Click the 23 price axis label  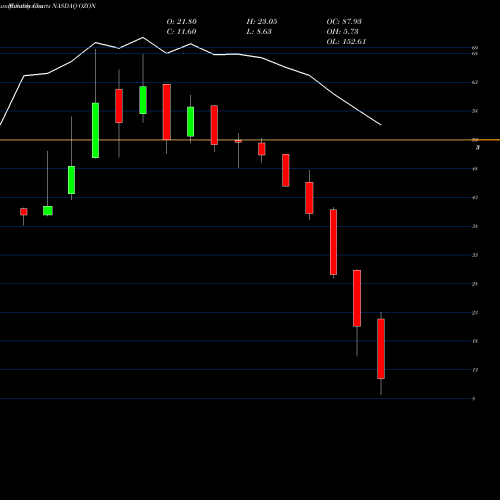475,313
